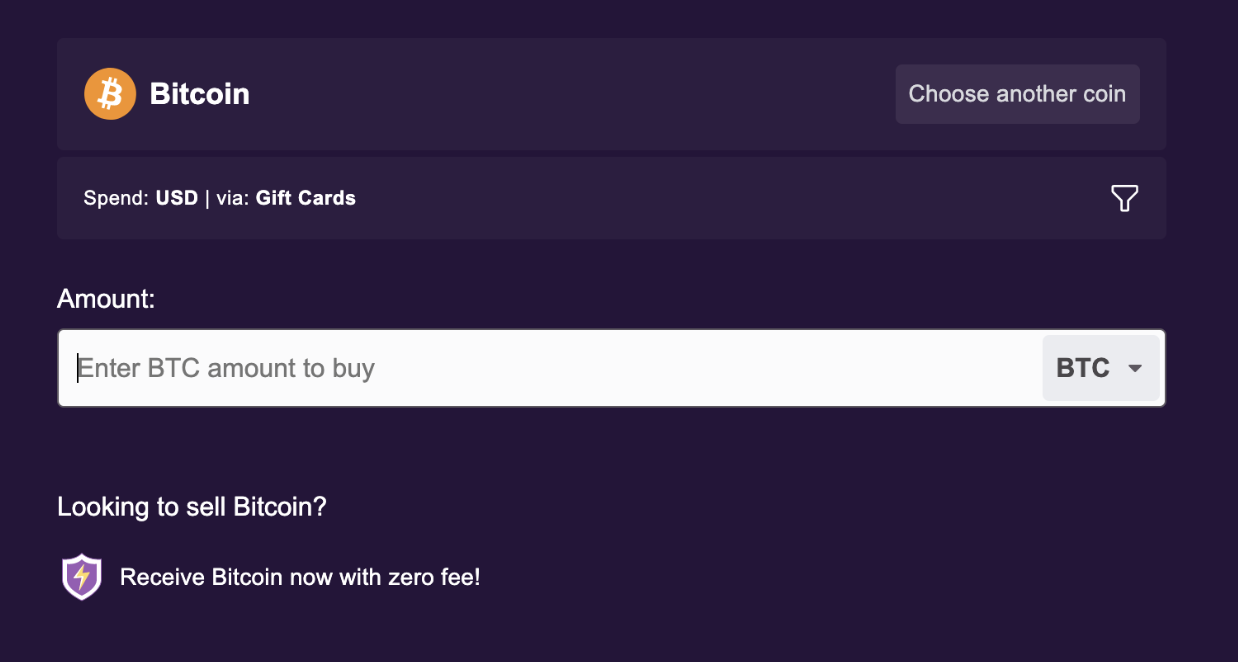Select the Gift Cards payment method value
Screen dimensions: 1238x662
[305, 198]
